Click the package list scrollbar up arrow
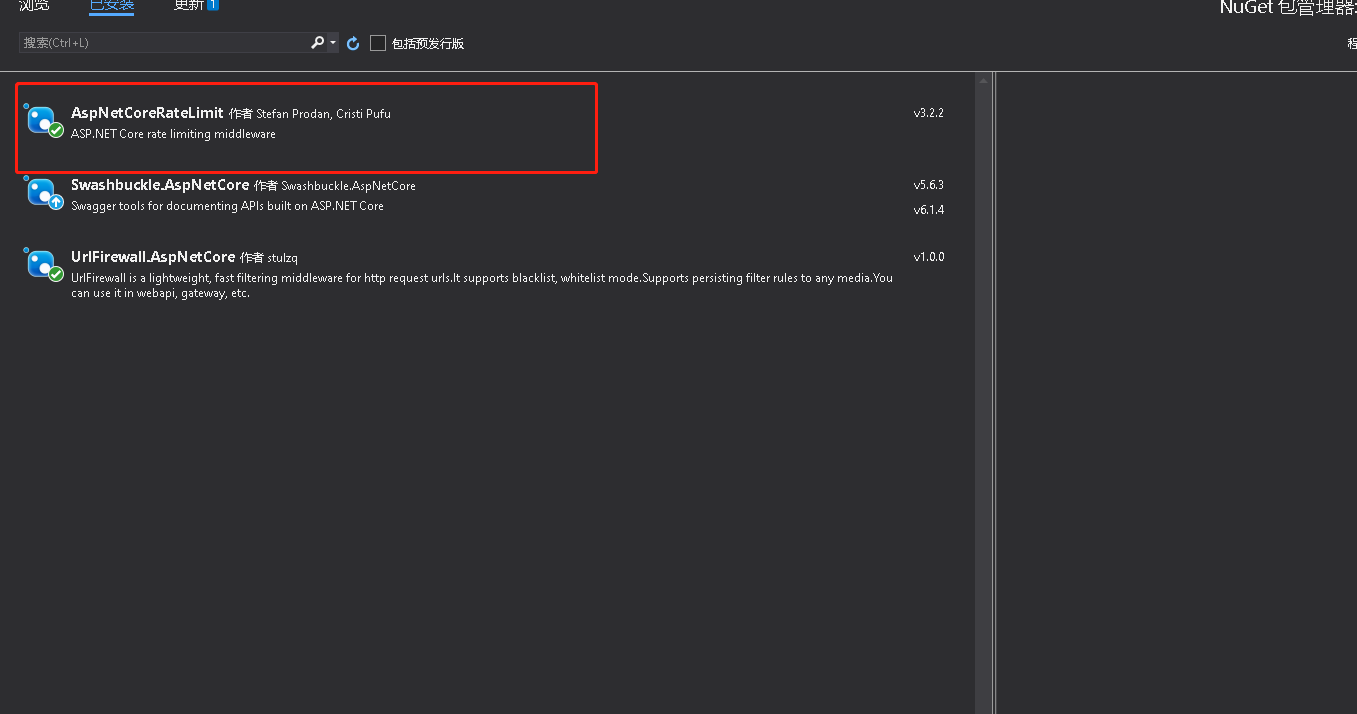The width and height of the screenshot is (1357, 714). click(x=984, y=80)
